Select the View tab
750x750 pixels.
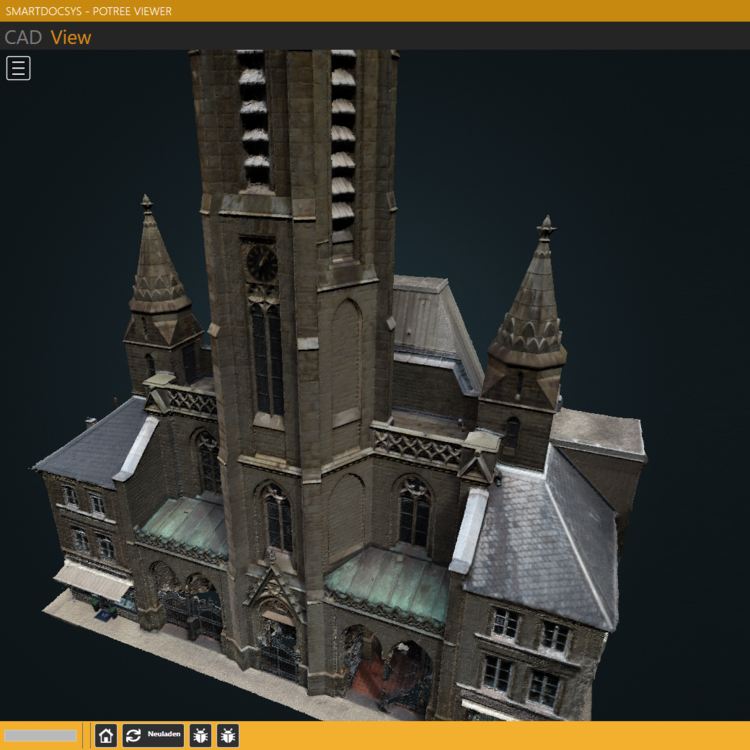click(x=71, y=38)
